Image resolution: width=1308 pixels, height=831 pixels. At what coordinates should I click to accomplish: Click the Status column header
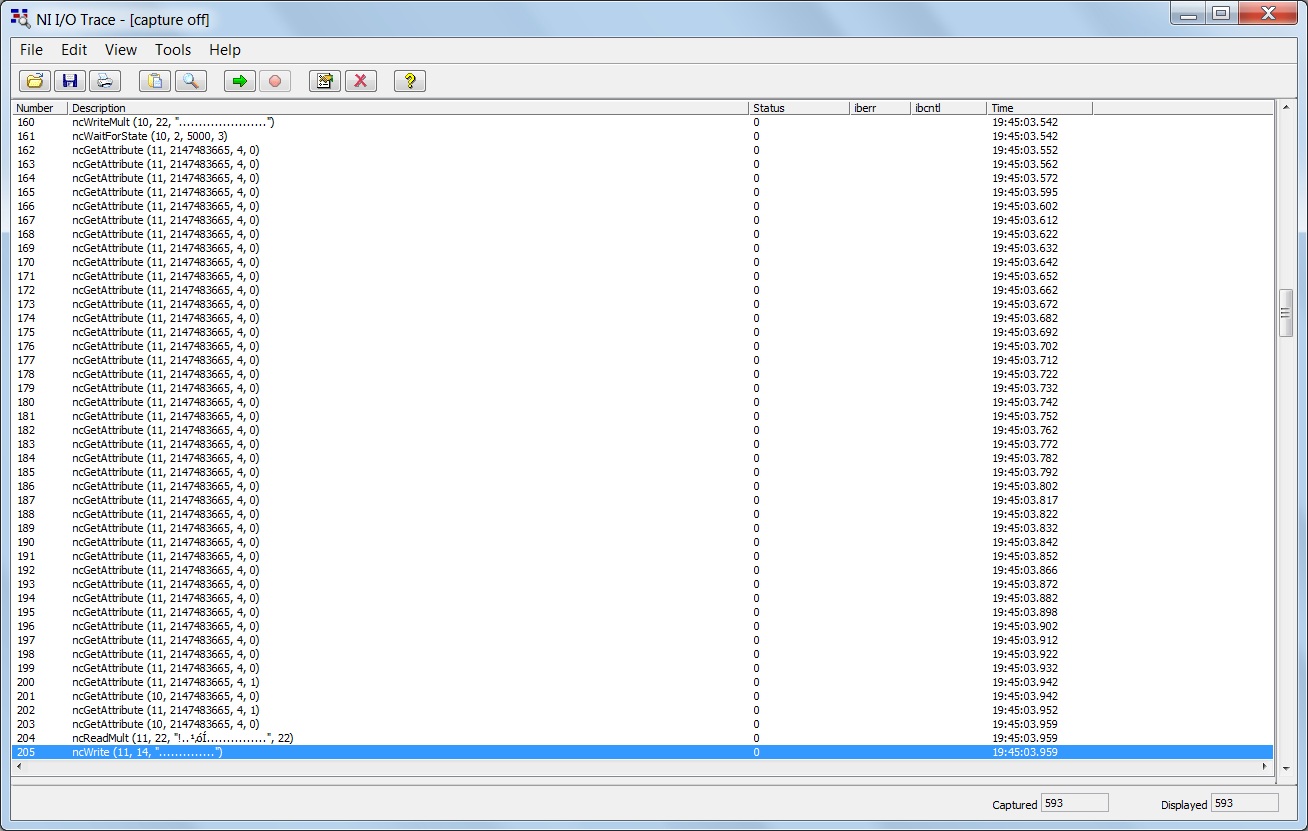(798, 108)
